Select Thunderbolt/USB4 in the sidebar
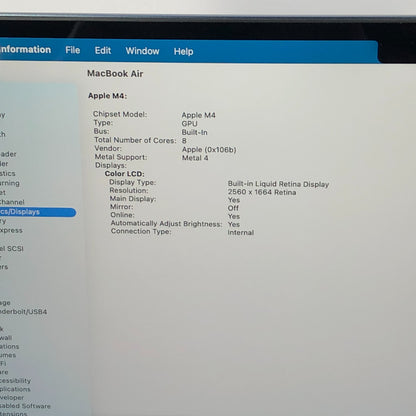The width and height of the screenshot is (416, 416). [x=23, y=312]
